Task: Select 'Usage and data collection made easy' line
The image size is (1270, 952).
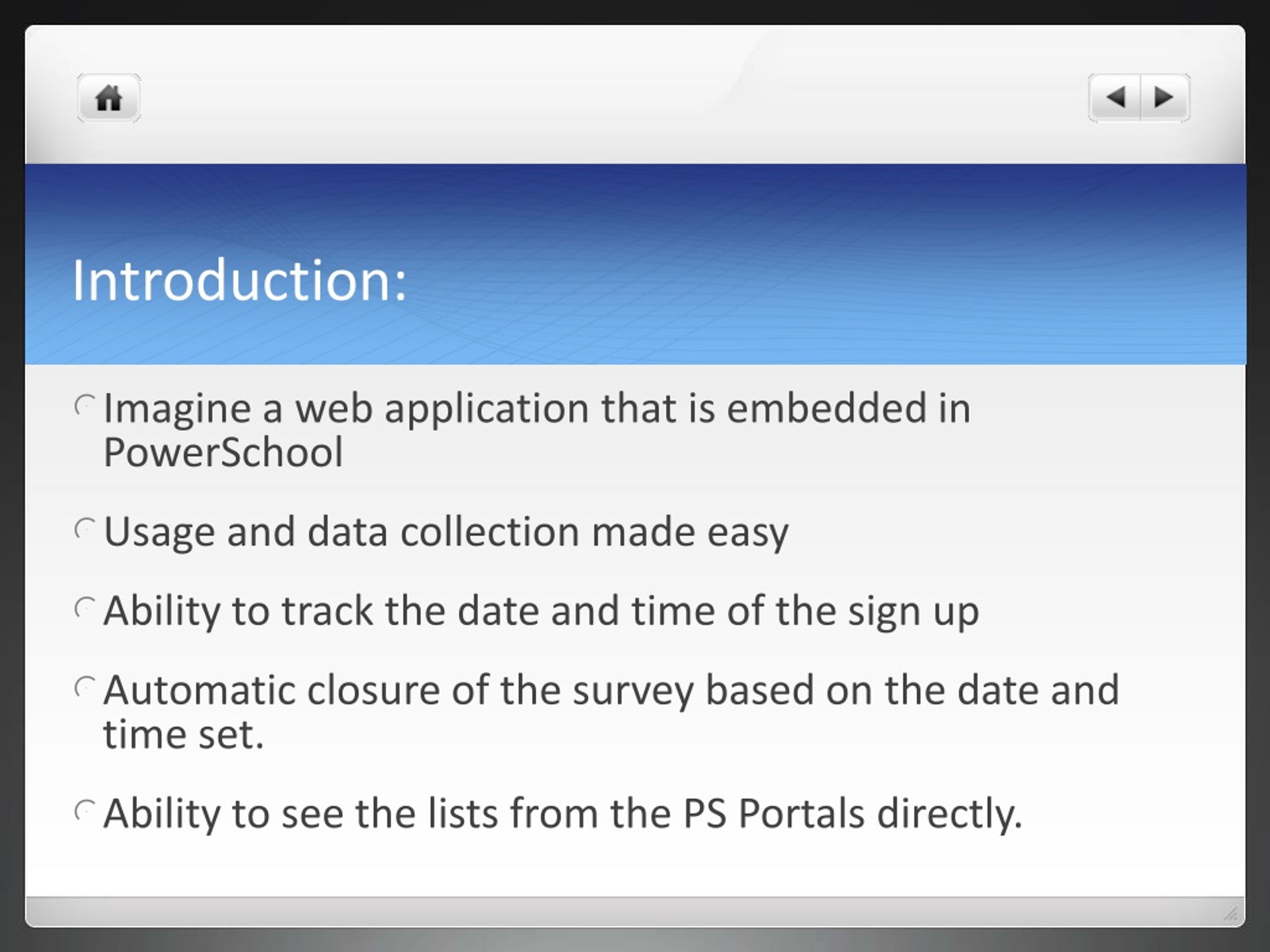Action: coord(446,533)
